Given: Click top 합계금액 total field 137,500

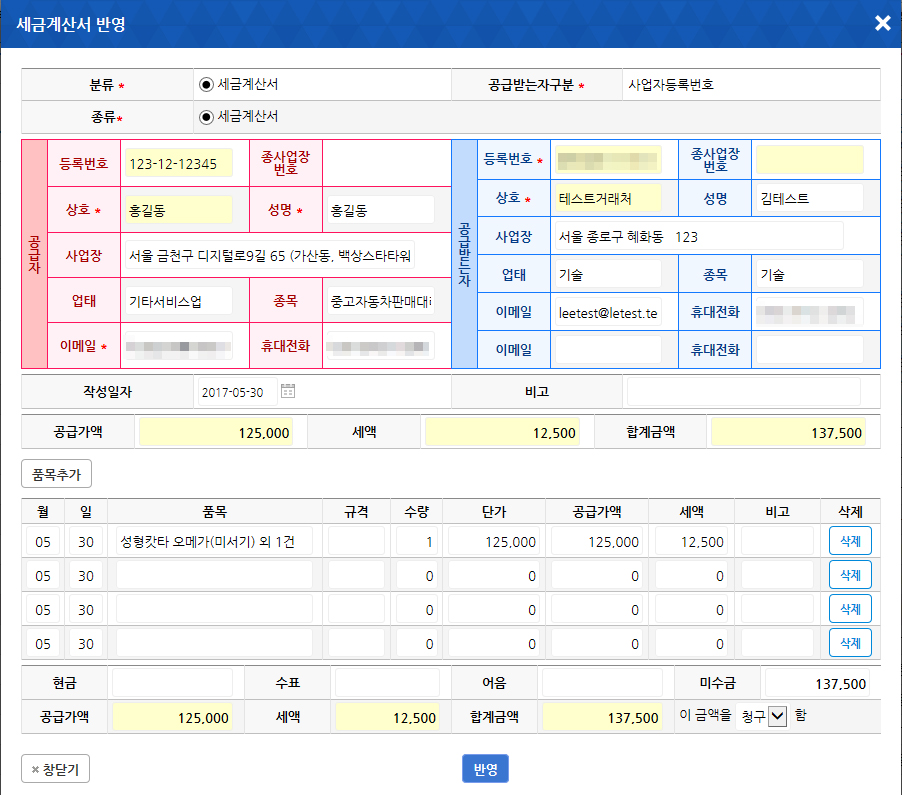Looking at the screenshot, I should 788,432.
